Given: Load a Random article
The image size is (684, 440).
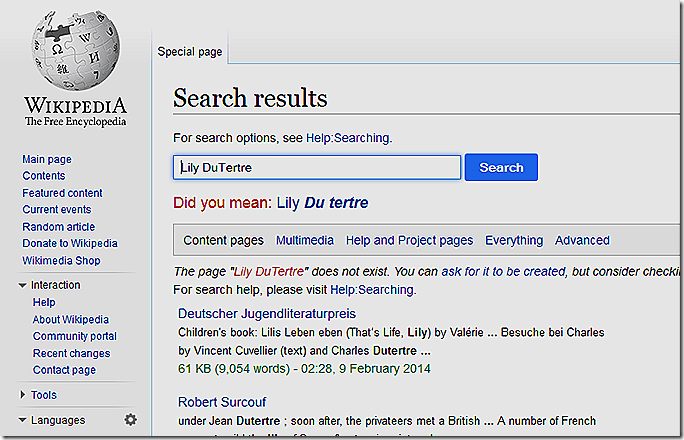Looking at the screenshot, I should click(x=59, y=227).
